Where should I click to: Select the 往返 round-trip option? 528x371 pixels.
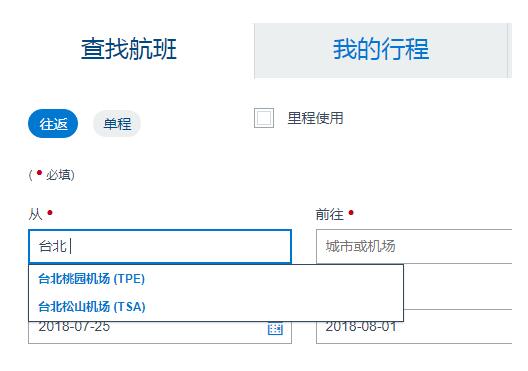(53, 124)
